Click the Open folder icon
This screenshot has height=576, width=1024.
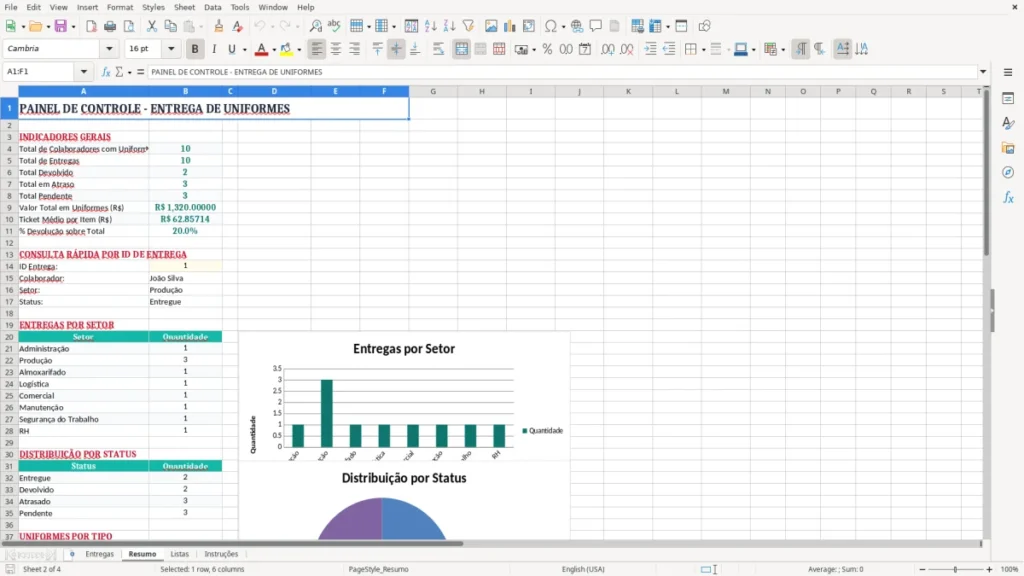tap(35, 26)
